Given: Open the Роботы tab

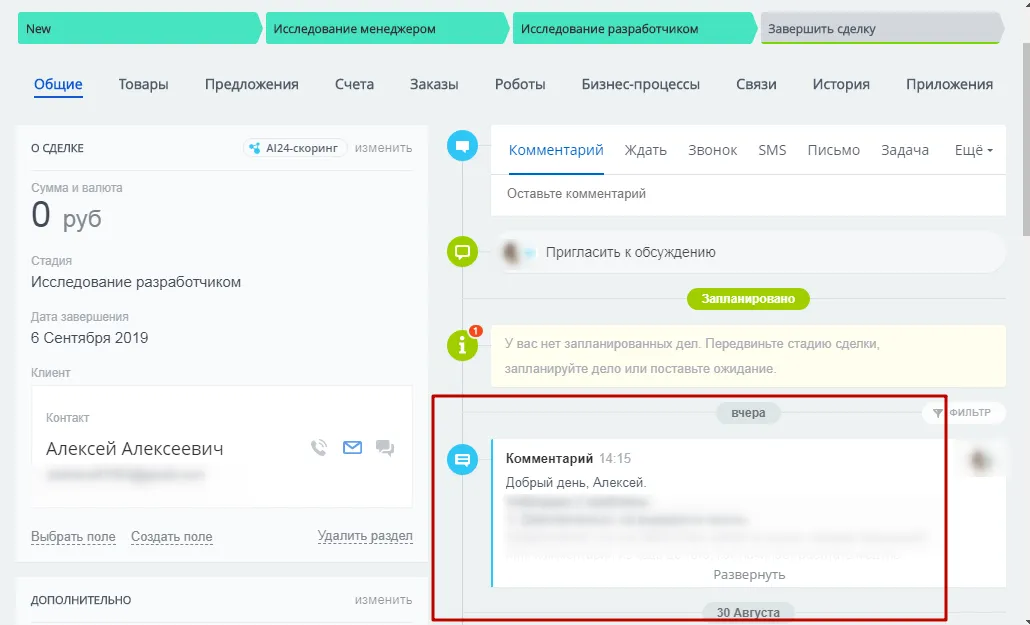Looking at the screenshot, I should (520, 84).
